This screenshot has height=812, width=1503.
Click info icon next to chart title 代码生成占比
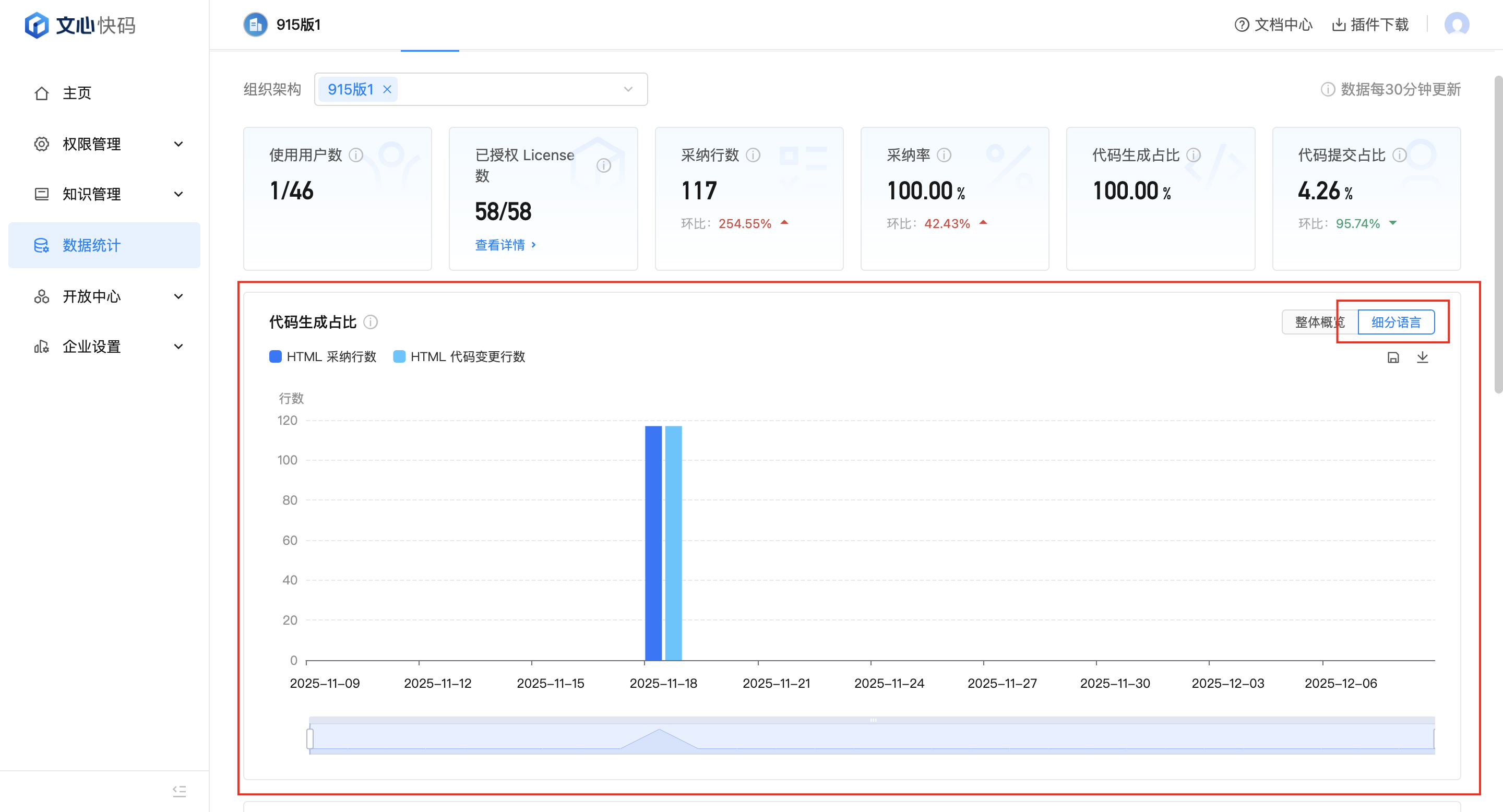point(371,322)
